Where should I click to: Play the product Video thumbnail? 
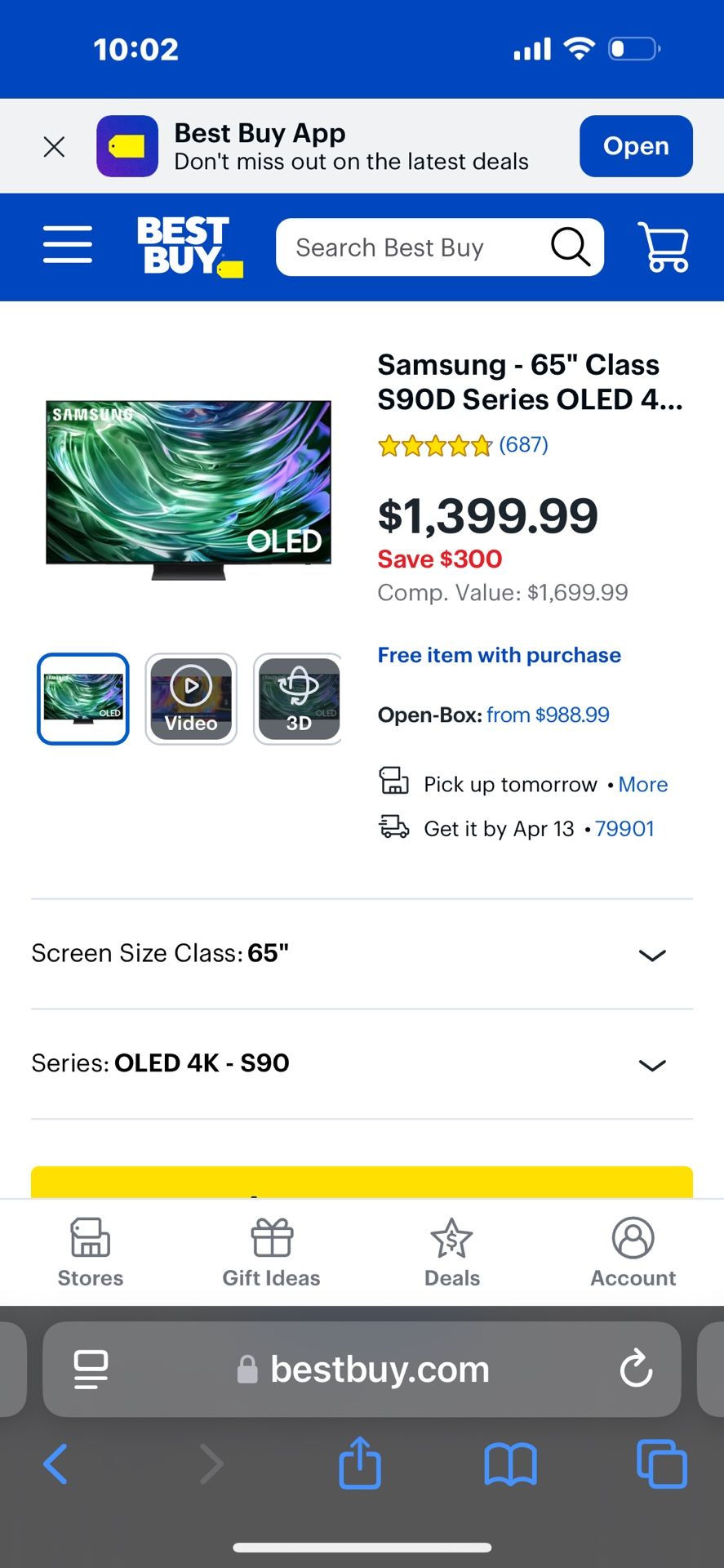tap(191, 699)
